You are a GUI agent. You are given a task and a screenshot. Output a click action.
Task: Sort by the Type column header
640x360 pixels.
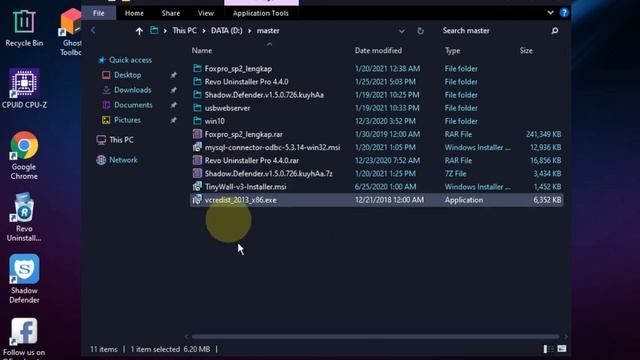click(452, 51)
